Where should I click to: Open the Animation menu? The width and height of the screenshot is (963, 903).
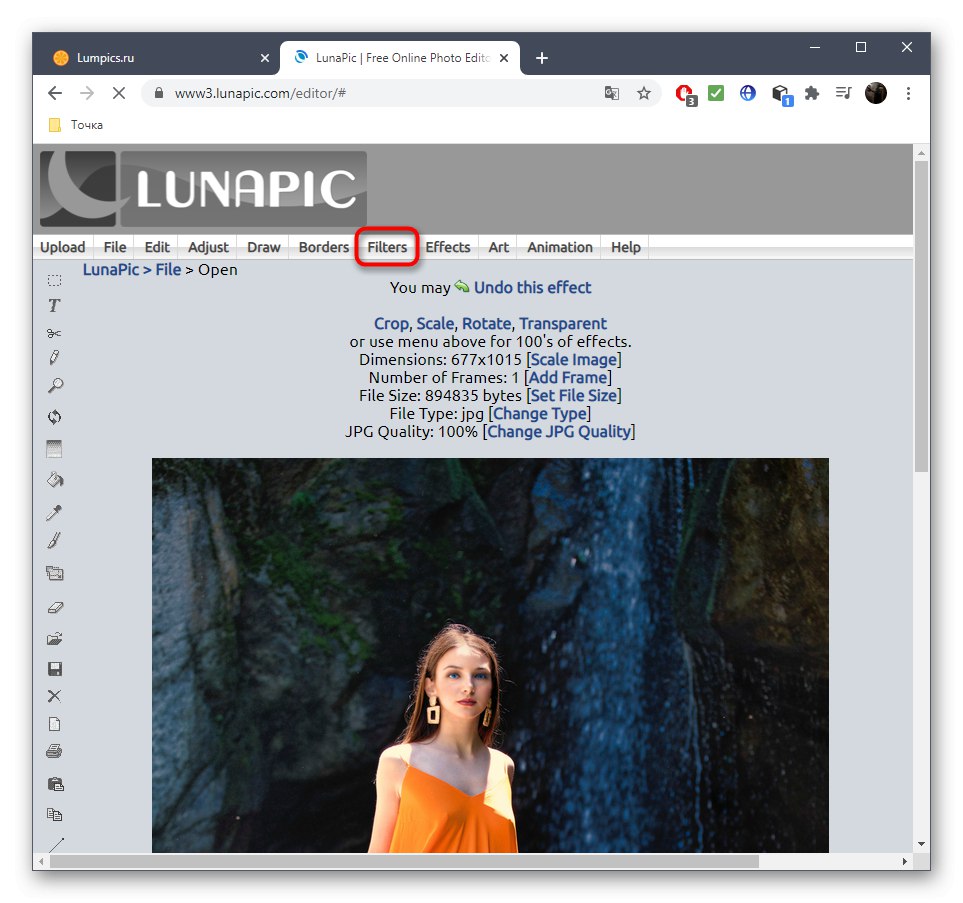559,247
